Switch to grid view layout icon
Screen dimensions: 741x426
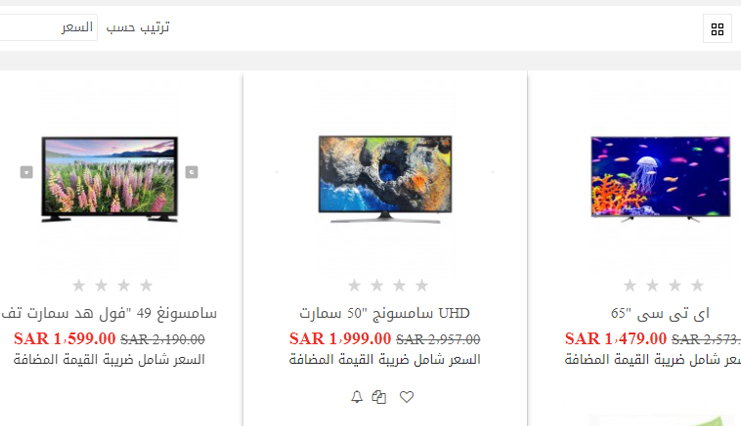pos(717,29)
